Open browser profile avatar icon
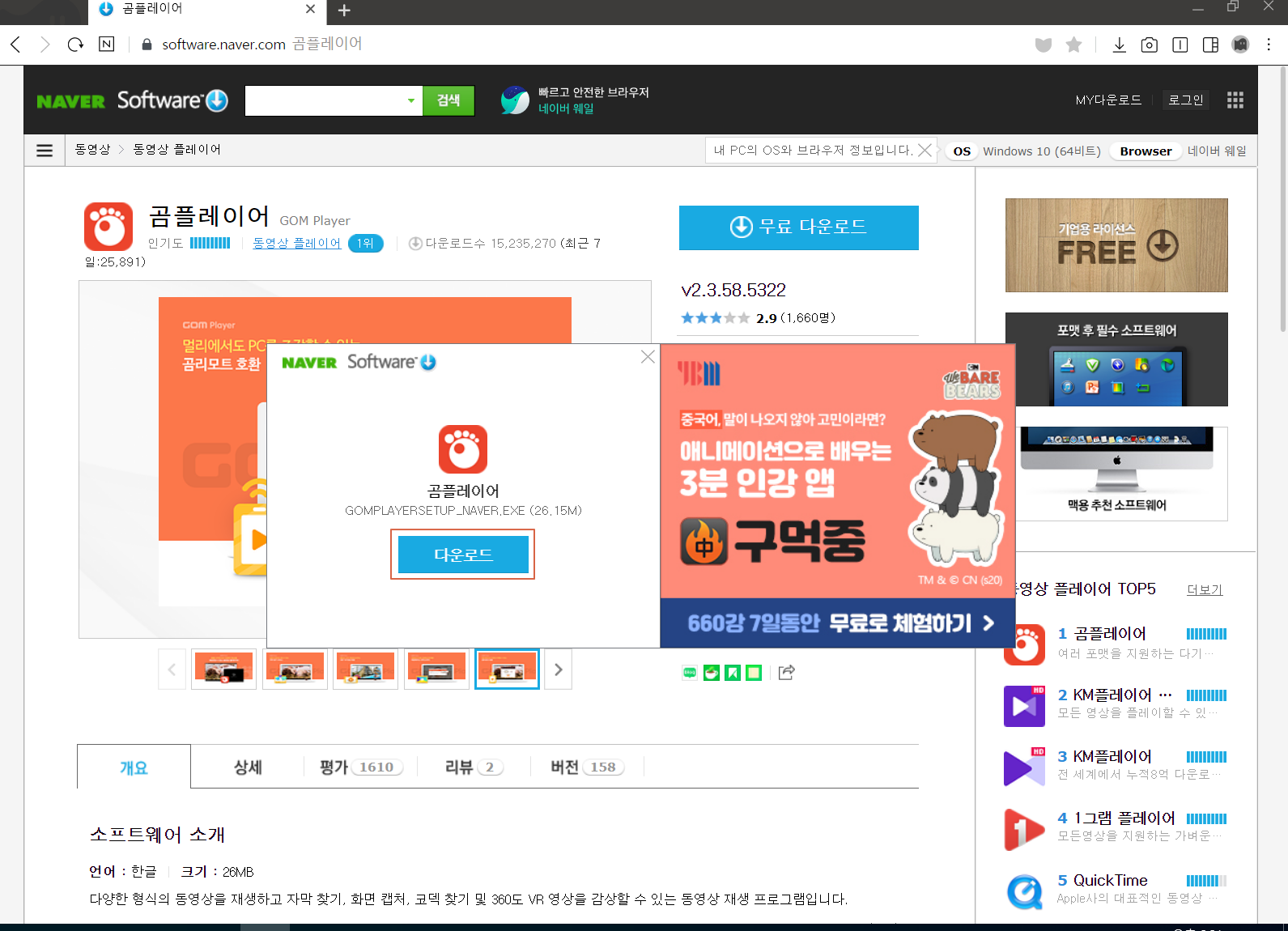Screen dimensions: 1288x931 click(1240, 45)
